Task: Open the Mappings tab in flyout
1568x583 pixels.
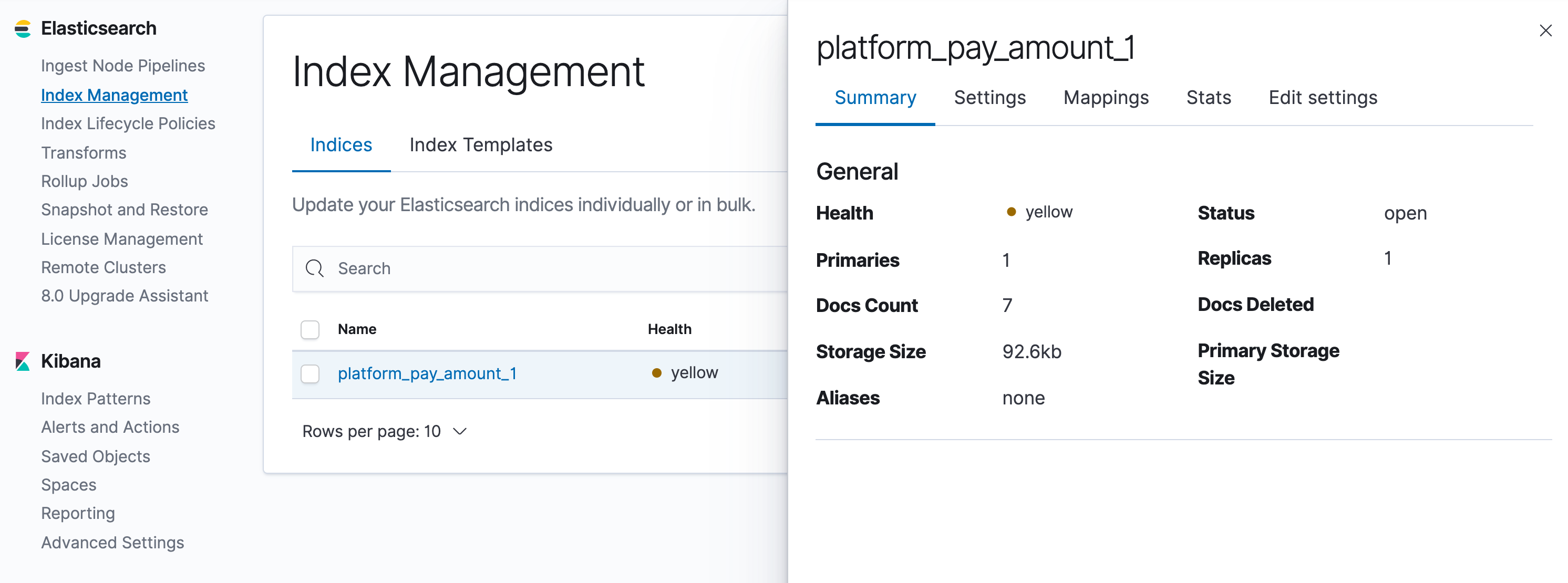Action: coord(1106,97)
